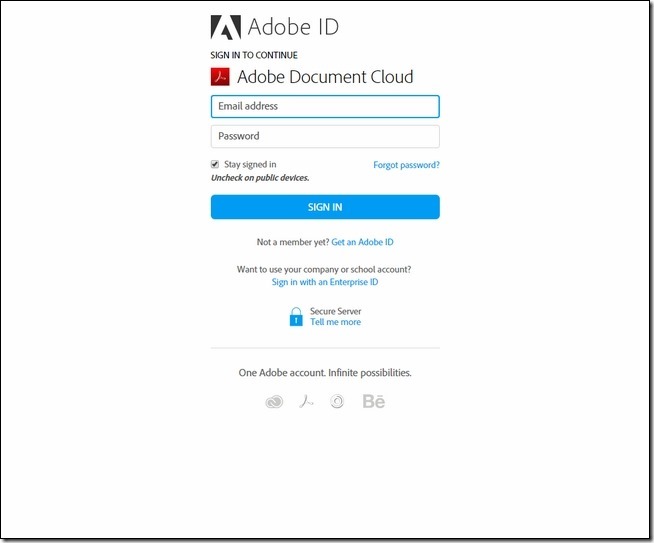Open the Tell me more link
Image resolution: width=654 pixels, height=543 pixels.
point(336,322)
